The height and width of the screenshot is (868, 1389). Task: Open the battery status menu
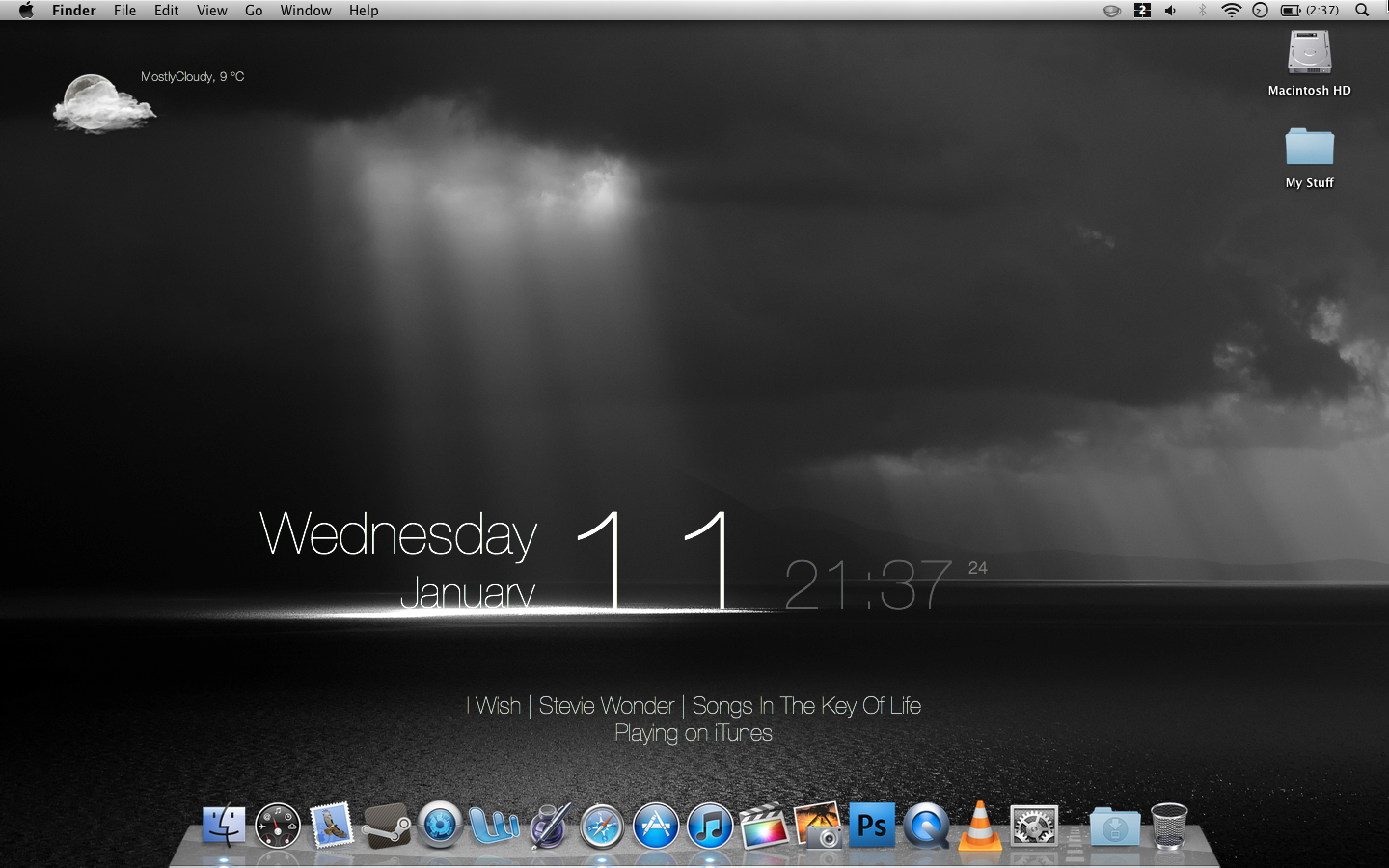[x=1310, y=11]
